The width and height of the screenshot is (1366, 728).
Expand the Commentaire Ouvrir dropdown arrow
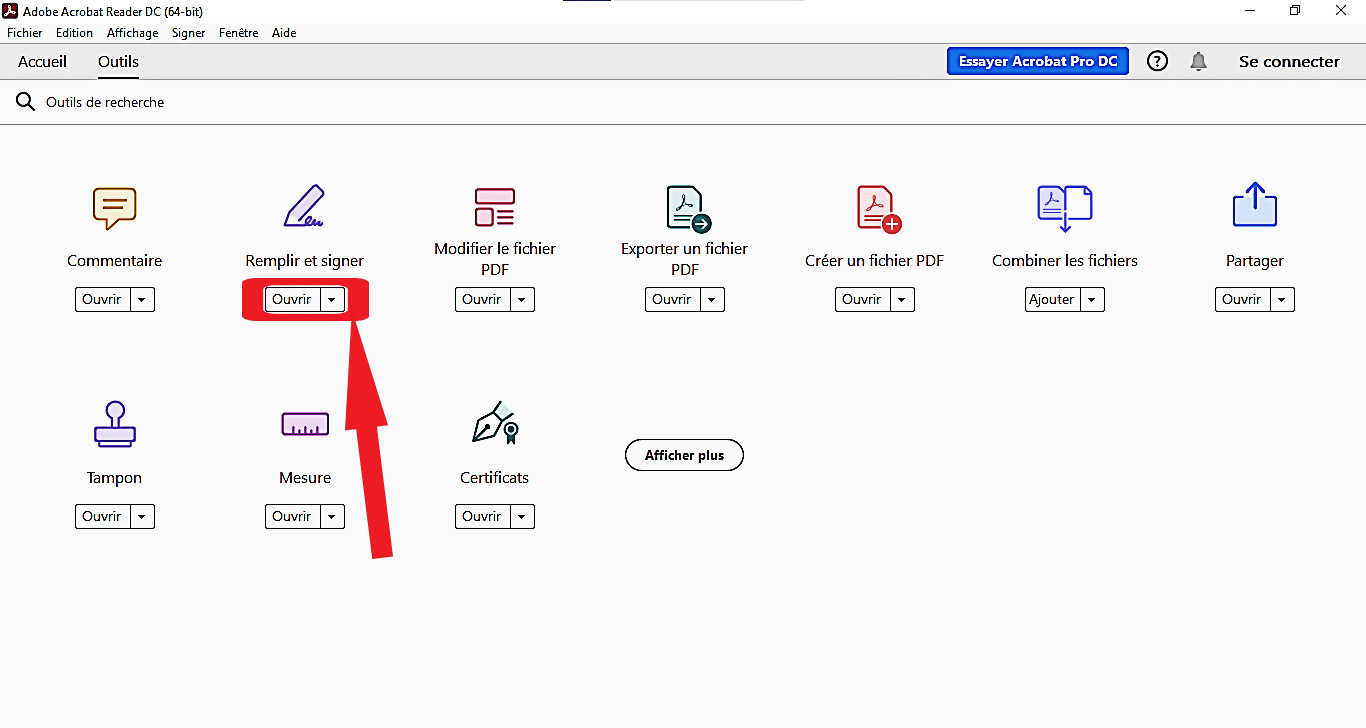click(142, 299)
